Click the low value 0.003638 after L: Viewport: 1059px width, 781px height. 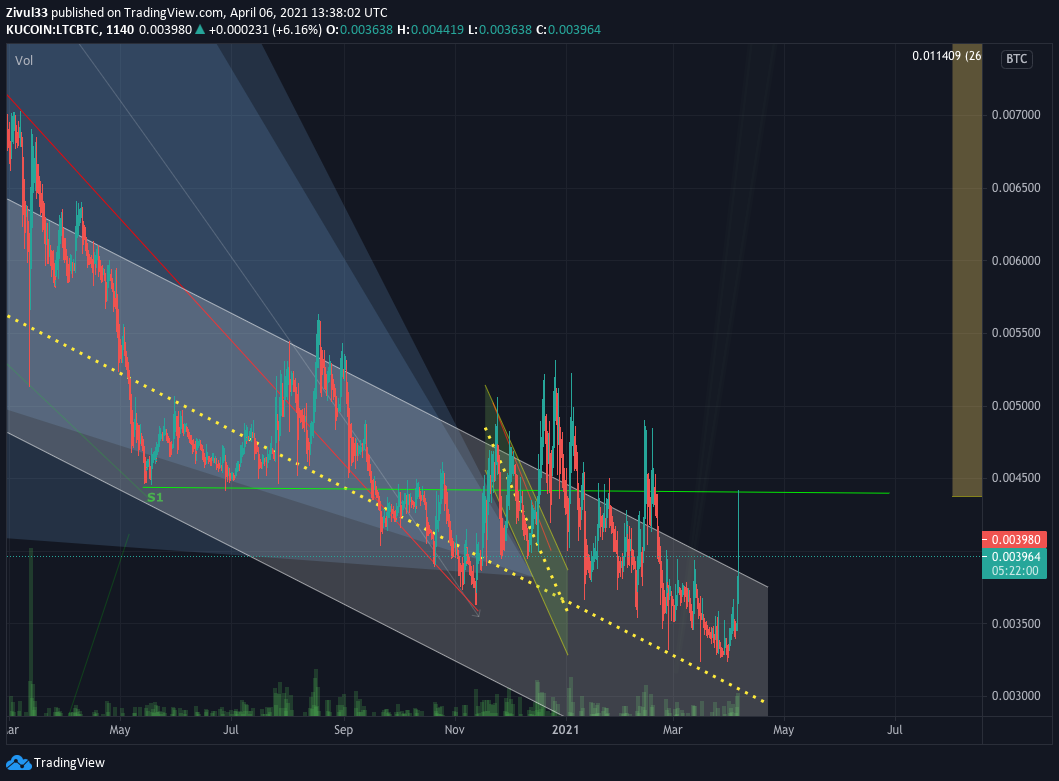pos(505,30)
